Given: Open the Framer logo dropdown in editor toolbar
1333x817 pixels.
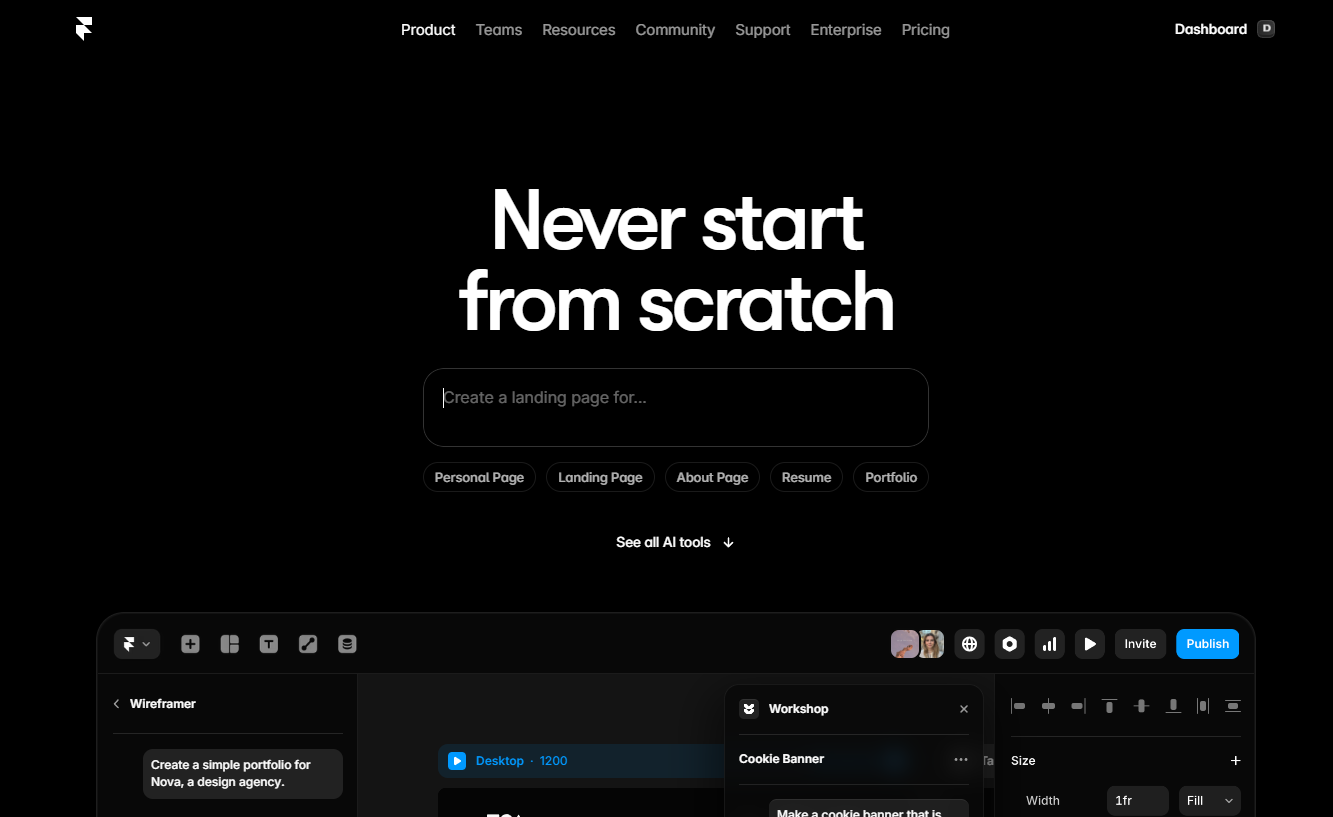Looking at the screenshot, I should 137,644.
